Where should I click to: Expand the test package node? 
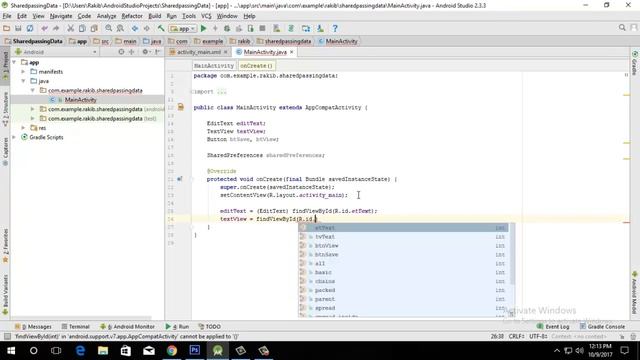33,119
